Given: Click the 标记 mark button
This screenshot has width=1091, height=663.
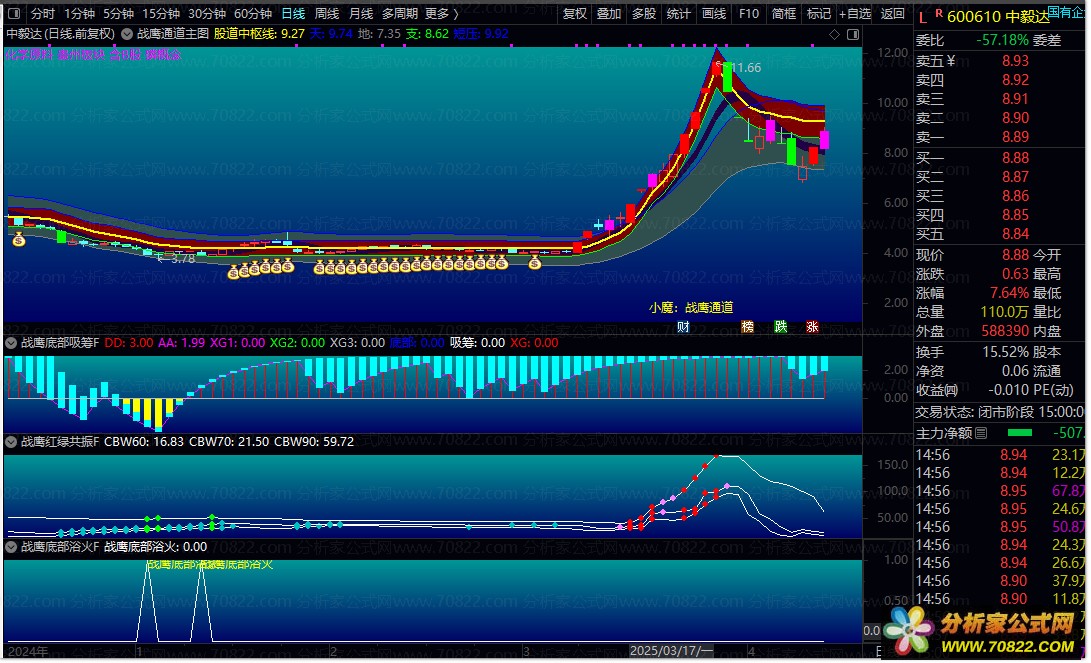Looking at the screenshot, I should tap(818, 13).
